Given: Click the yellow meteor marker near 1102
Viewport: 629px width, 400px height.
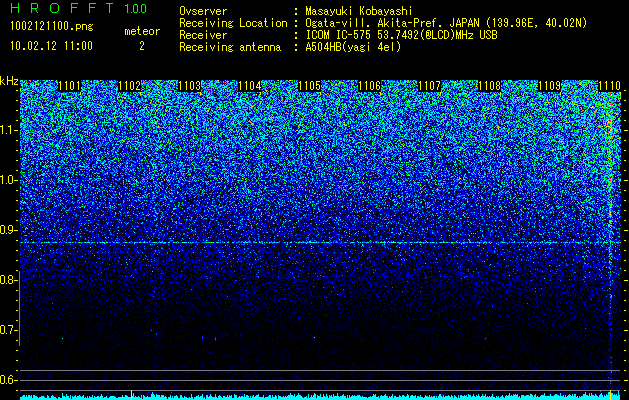Looking at the screenshot, I should [x=131, y=394].
